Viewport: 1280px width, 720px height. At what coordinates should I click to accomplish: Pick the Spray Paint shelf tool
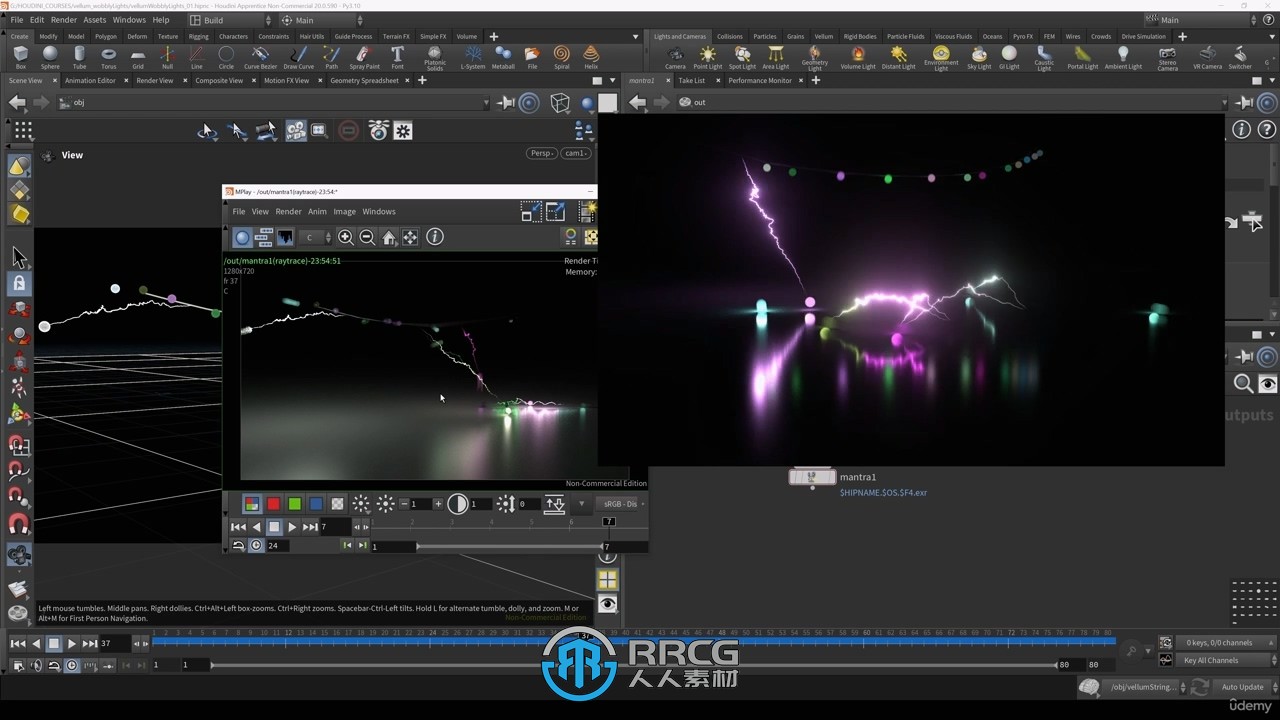coord(364,57)
